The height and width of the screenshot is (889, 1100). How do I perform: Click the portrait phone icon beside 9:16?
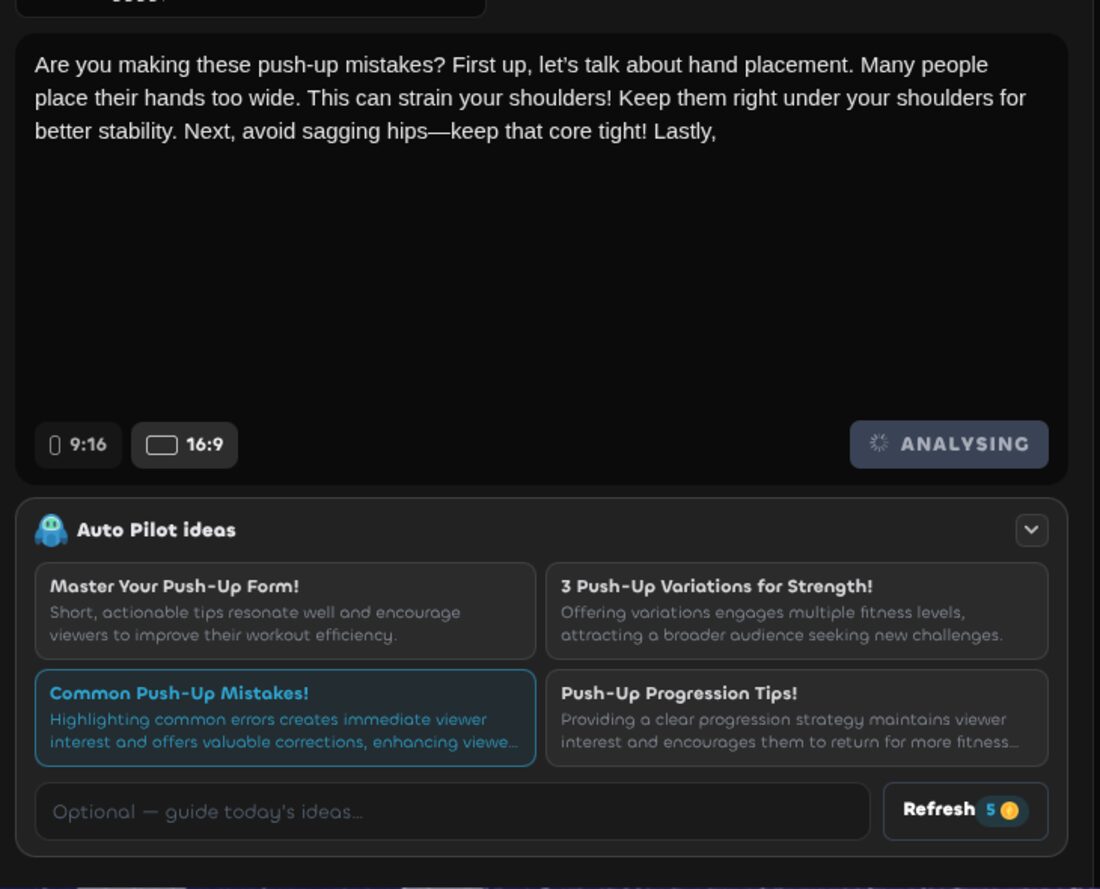tap(55, 445)
